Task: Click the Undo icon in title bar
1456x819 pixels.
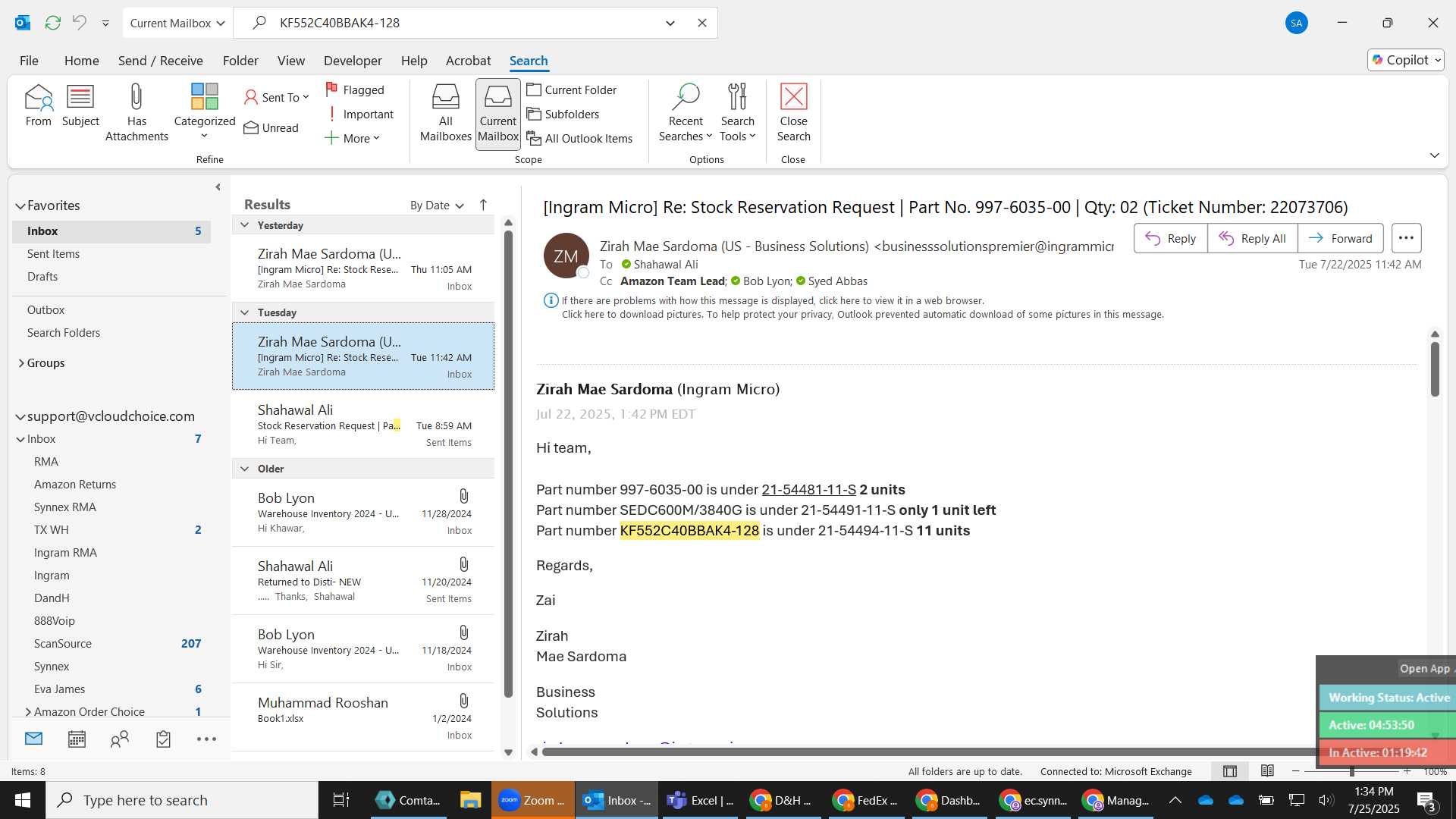Action: pos(79,23)
